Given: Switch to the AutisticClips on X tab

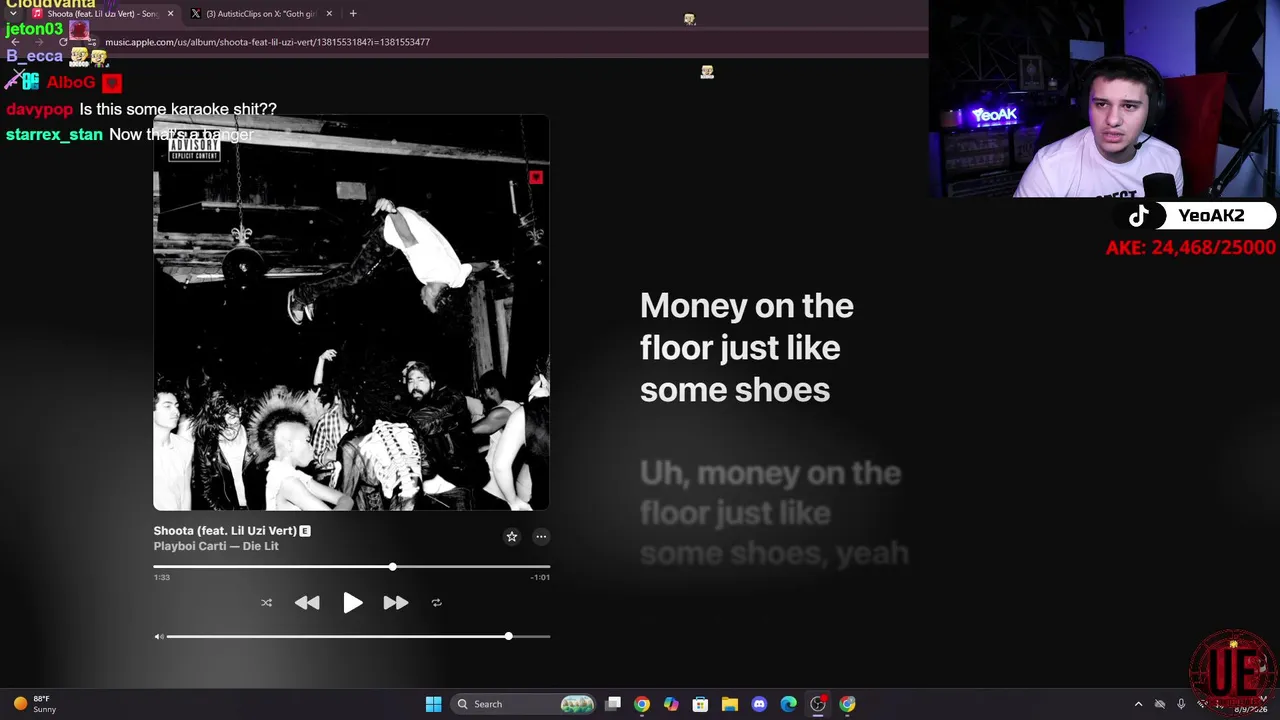Looking at the screenshot, I should coord(262,14).
